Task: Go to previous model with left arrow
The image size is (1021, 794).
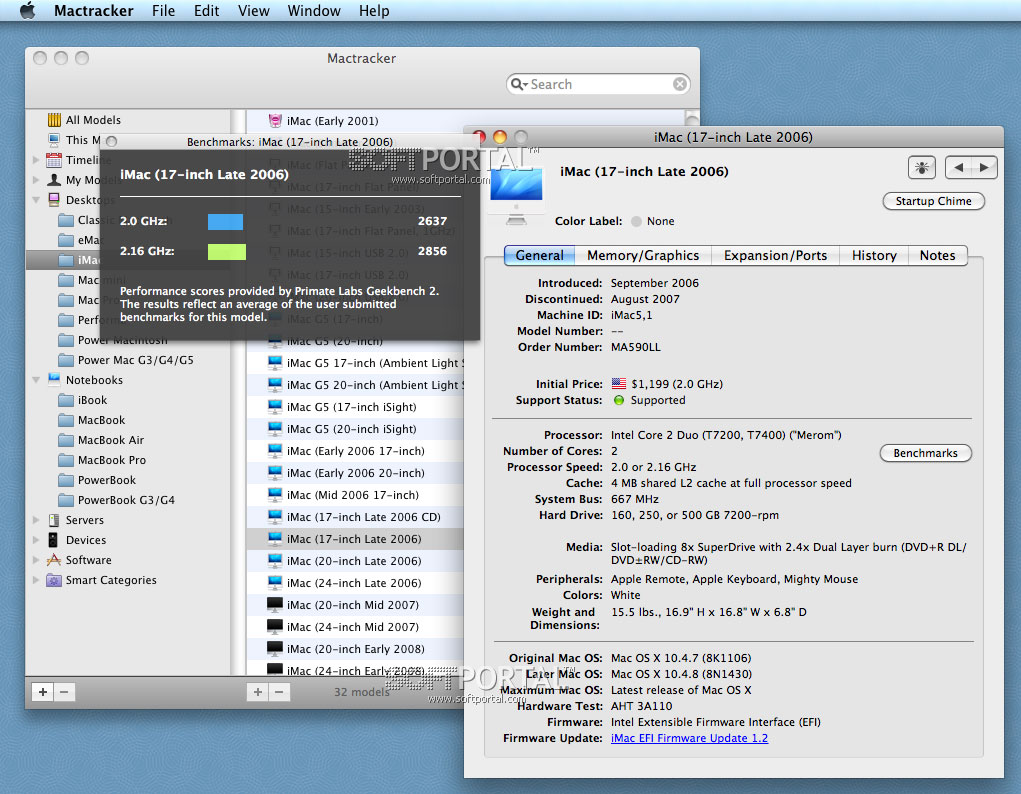Action: [958, 167]
